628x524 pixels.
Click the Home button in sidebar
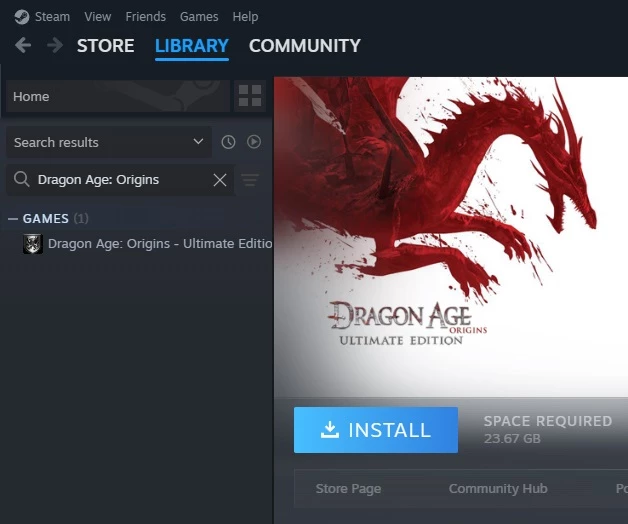click(118, 96)
